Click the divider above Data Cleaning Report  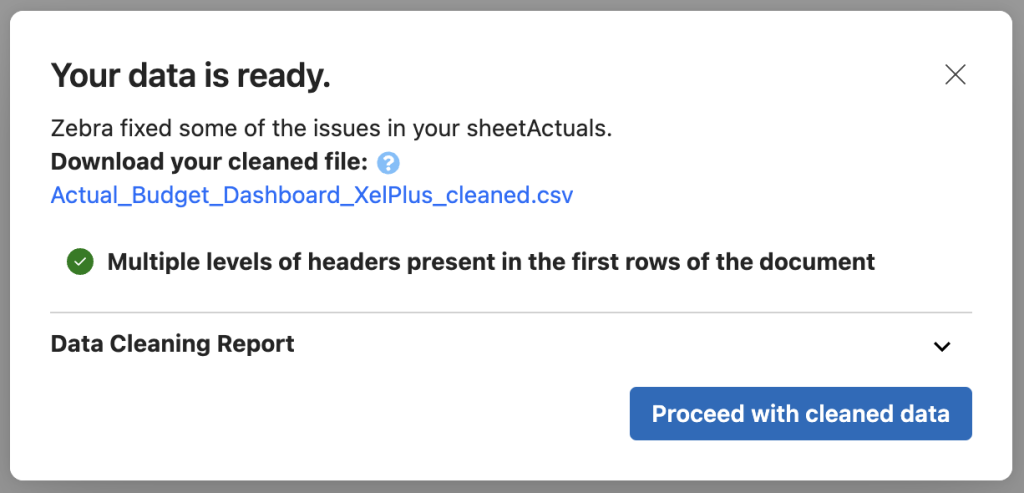(511, 312)
